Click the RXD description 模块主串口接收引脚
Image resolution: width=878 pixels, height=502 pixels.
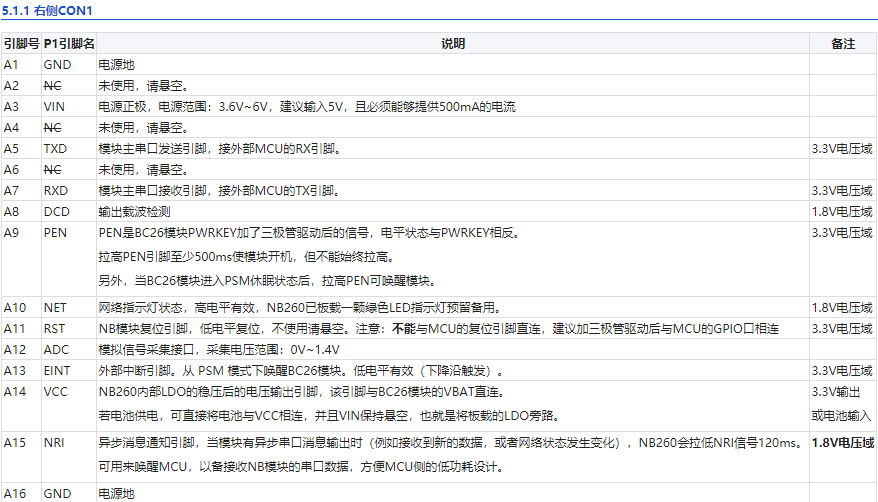pyautogui.click(x=220, y=191)
